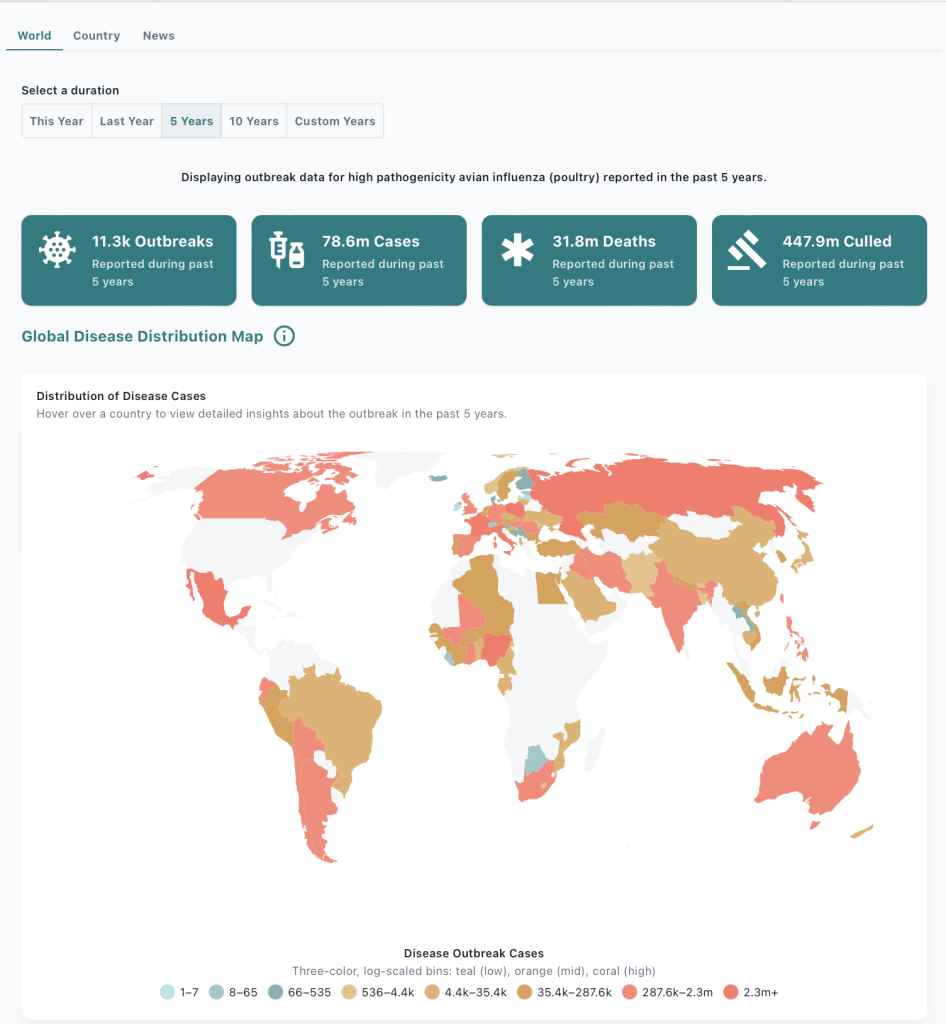The height and width of the screenshot is (1024, 946).
Task: Click the 1–7 legend color swatch
Action: click(x=167, y=992)
